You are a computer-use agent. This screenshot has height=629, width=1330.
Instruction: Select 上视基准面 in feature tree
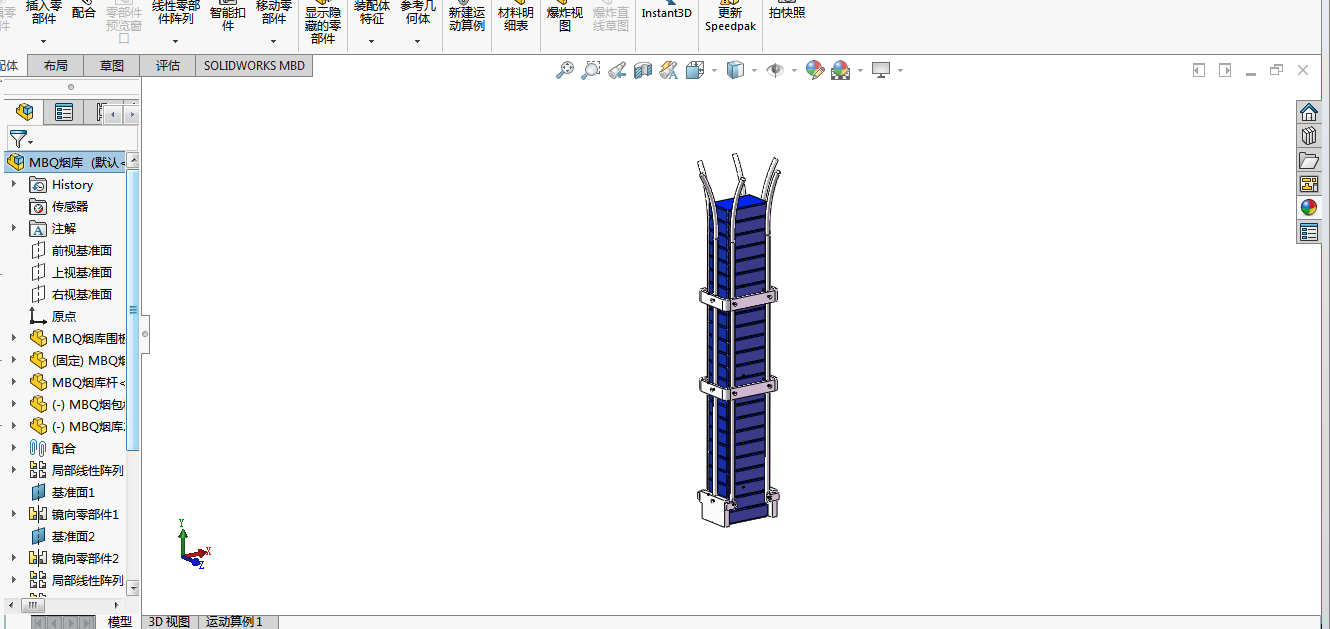coord(82,272)
